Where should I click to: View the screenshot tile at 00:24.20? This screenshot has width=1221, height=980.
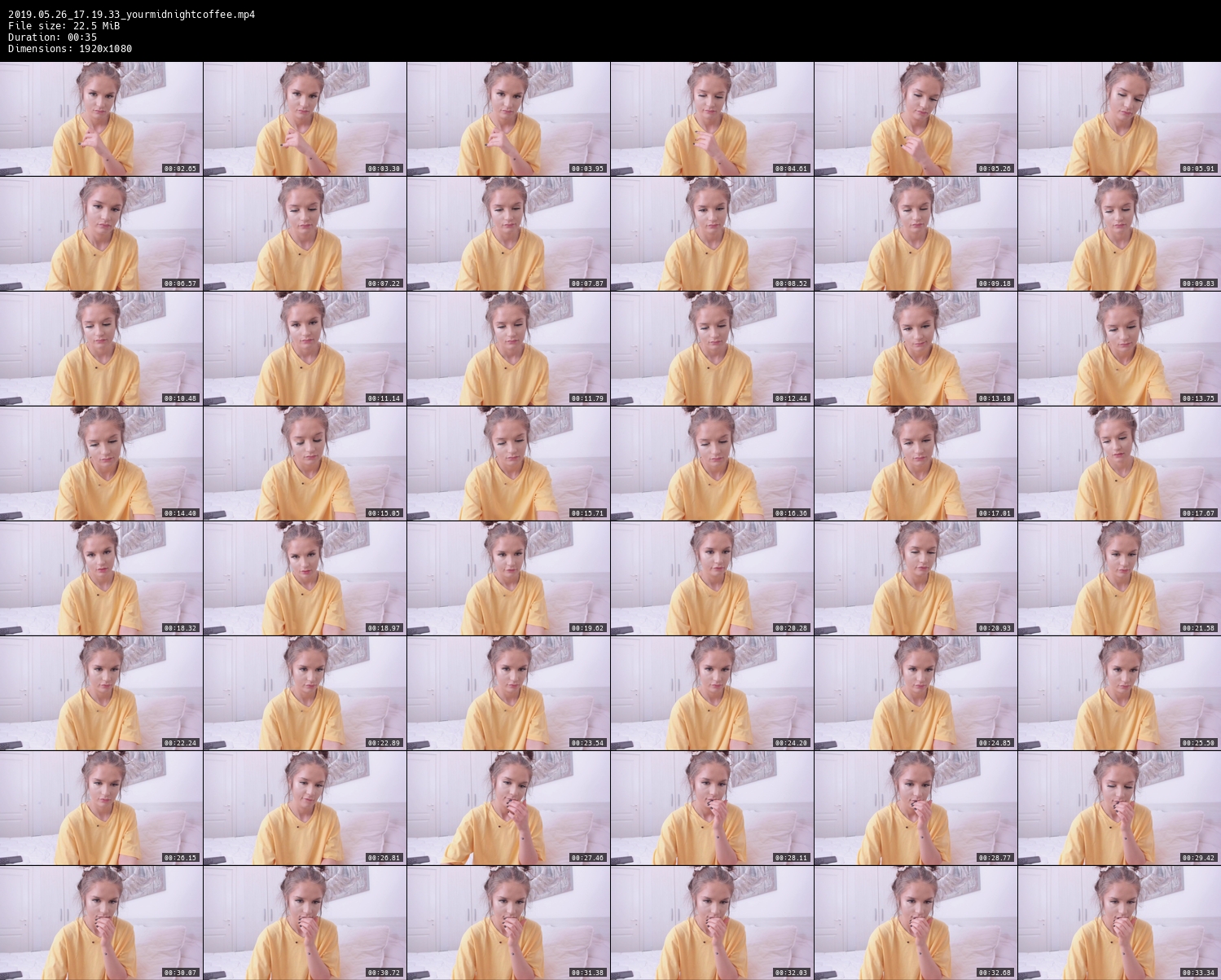click(x=712, y=693)
